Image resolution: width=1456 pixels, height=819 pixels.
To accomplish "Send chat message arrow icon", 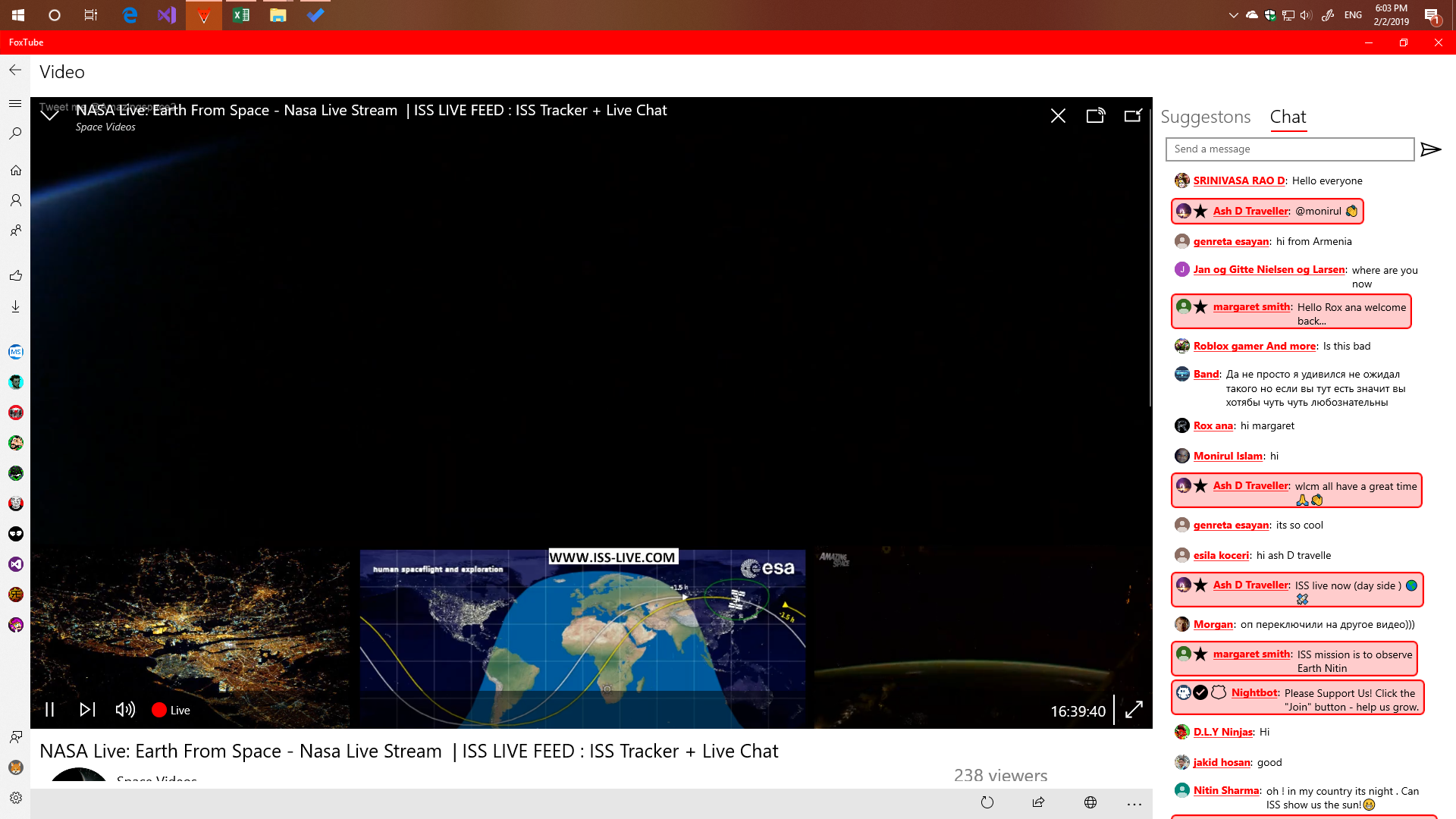I will tap(1430, 149).
